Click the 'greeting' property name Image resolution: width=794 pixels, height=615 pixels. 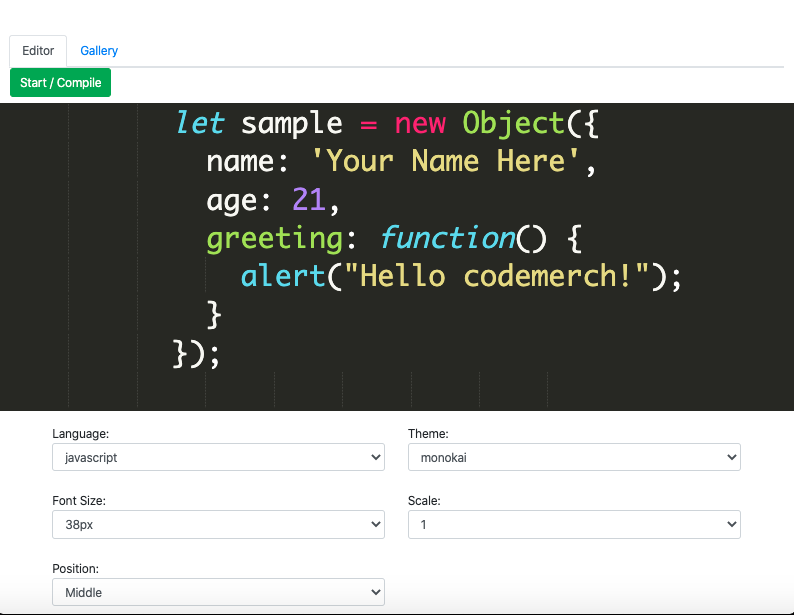coord(274,238)
